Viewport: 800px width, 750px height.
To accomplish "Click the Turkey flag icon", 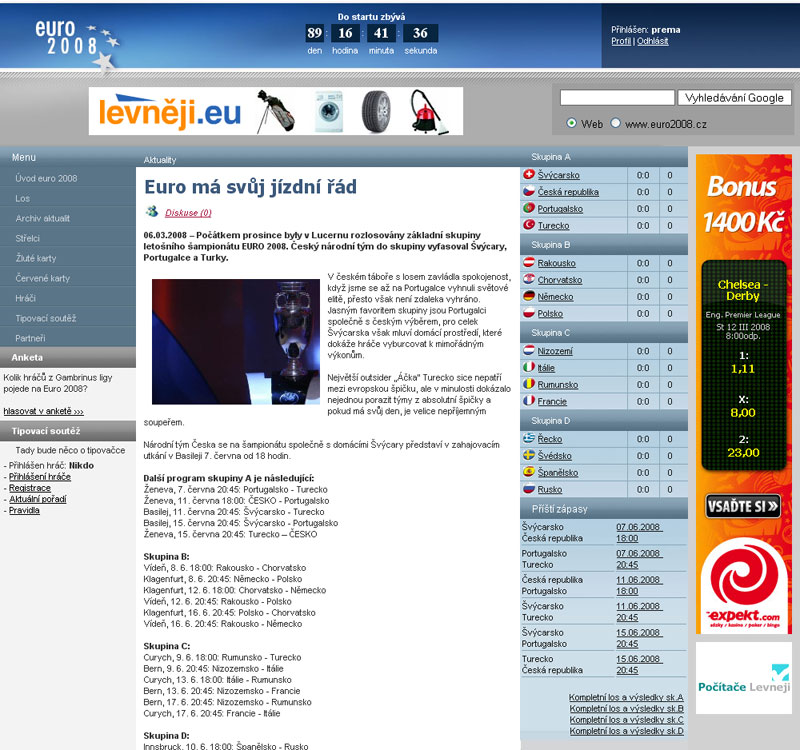I will point(529,225).
